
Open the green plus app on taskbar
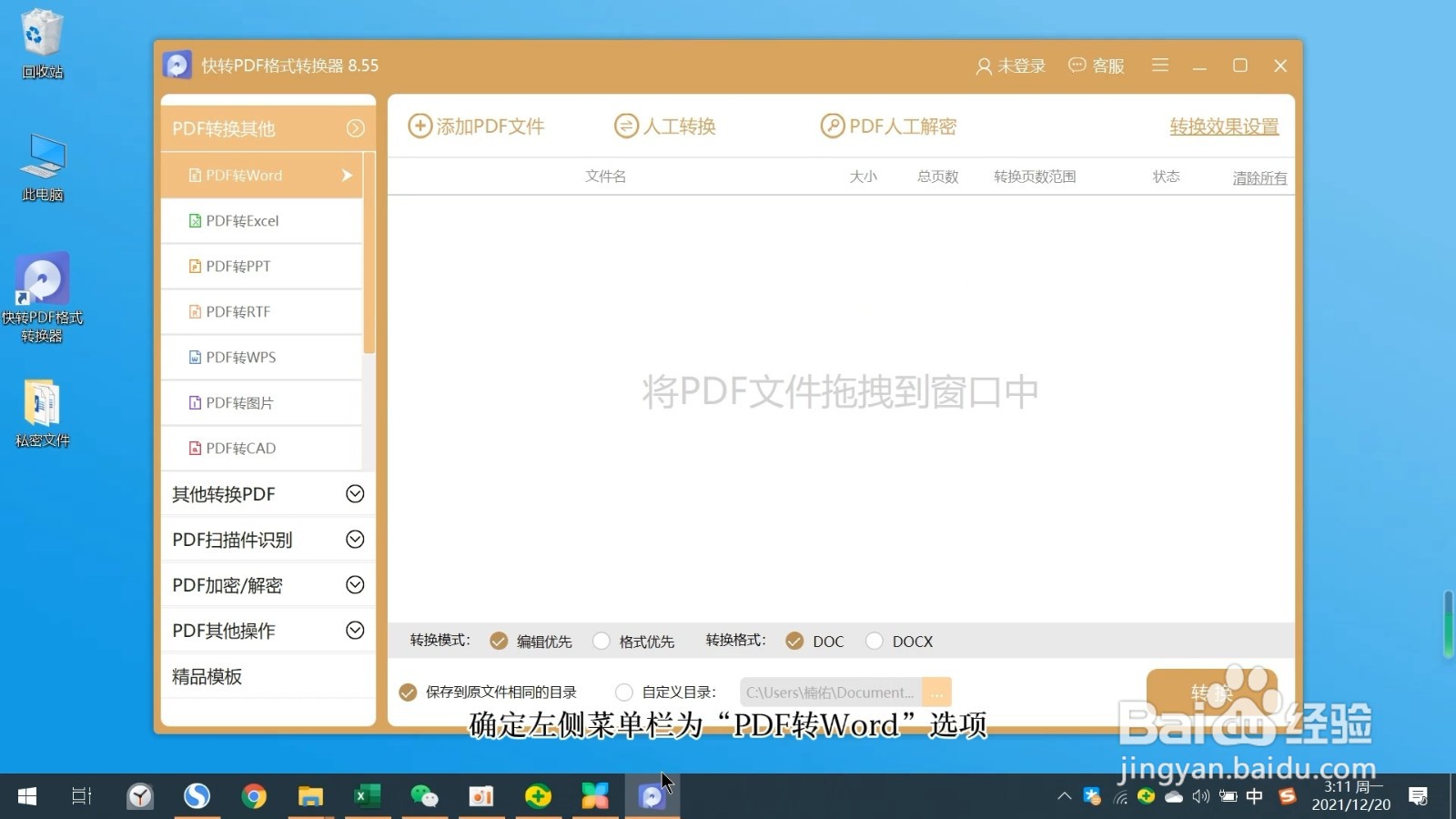click(538, 797)
